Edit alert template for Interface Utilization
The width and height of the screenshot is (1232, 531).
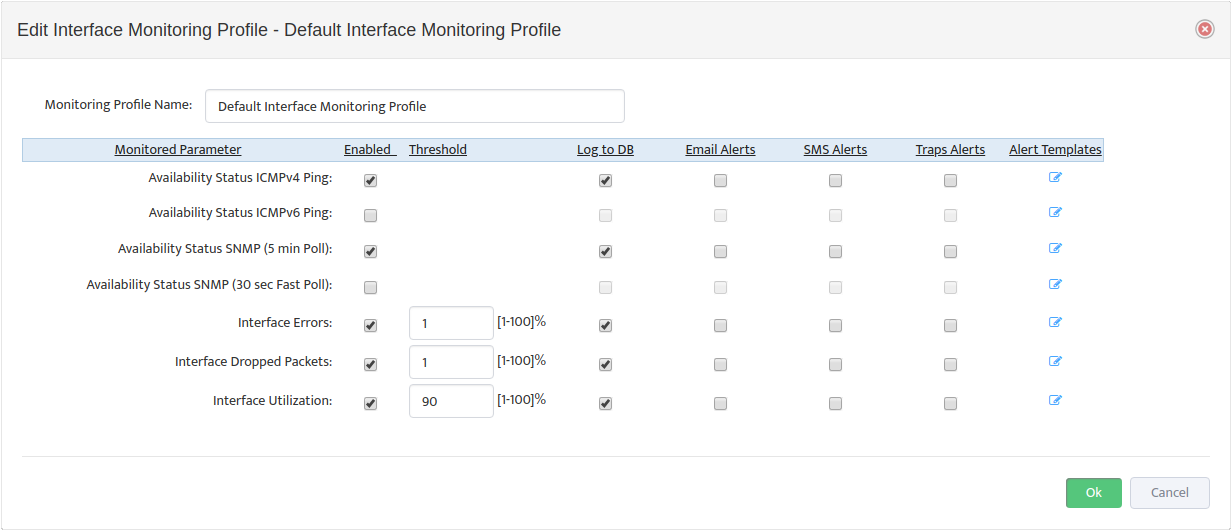tap(1055, 400)
